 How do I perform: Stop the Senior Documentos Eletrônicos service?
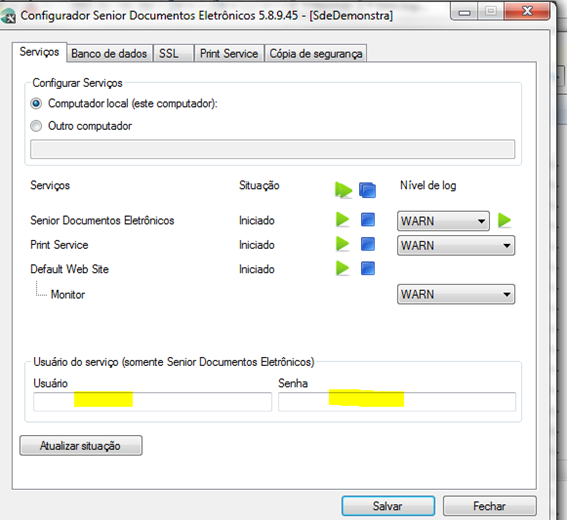pyautogui.click(x=368, y=219)
